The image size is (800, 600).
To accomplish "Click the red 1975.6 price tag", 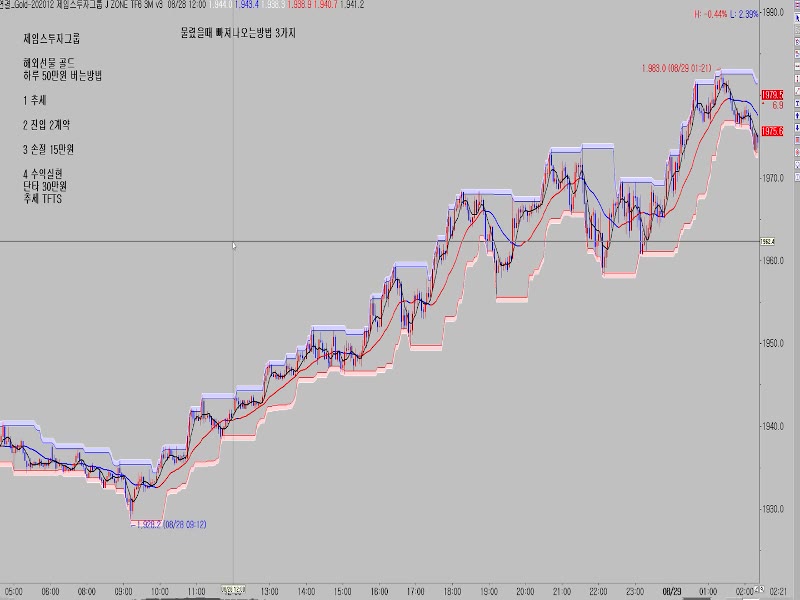I will point(771,131).
